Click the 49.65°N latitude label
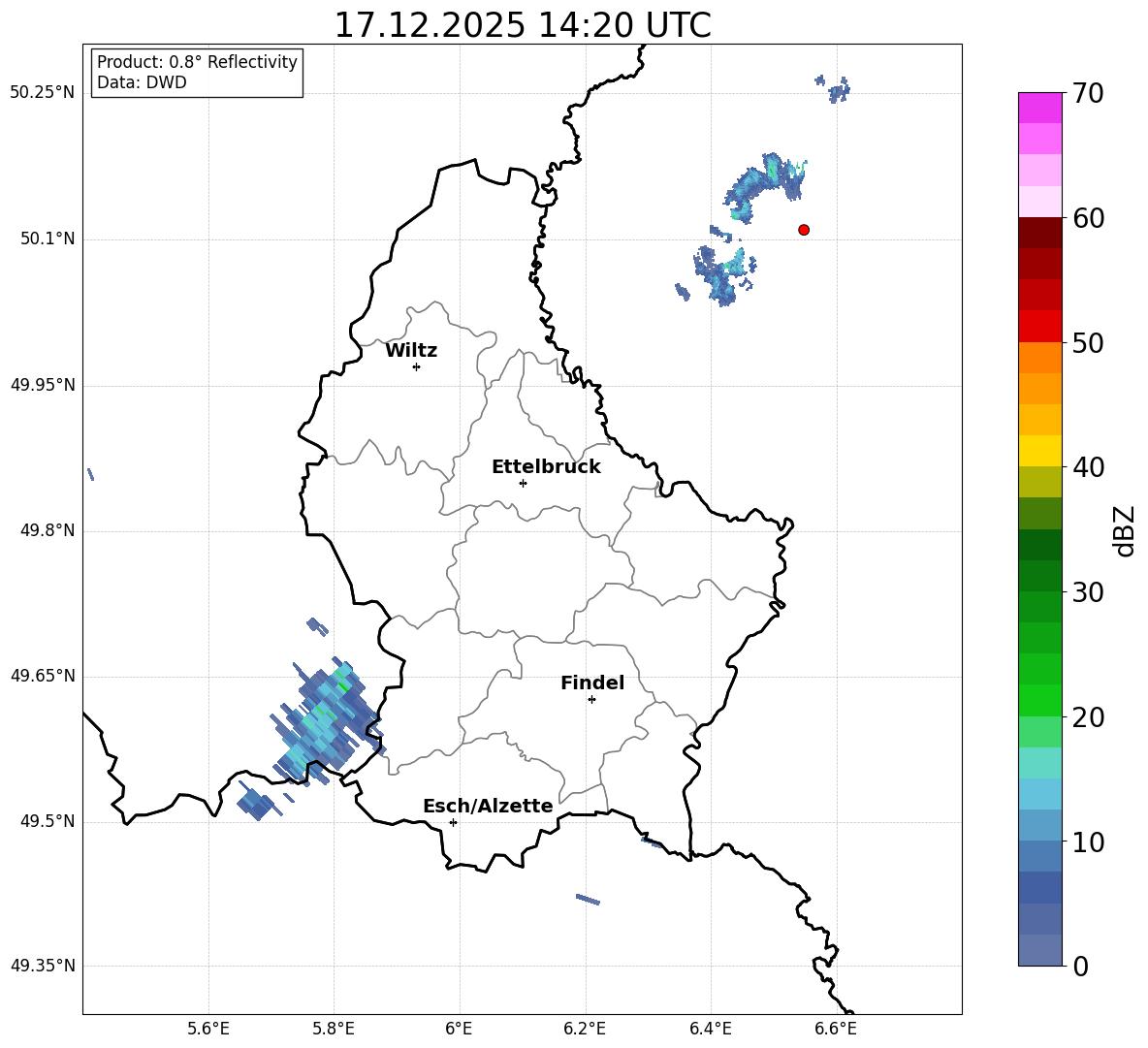The image size is (1148, 1048). tap(43, 676)
